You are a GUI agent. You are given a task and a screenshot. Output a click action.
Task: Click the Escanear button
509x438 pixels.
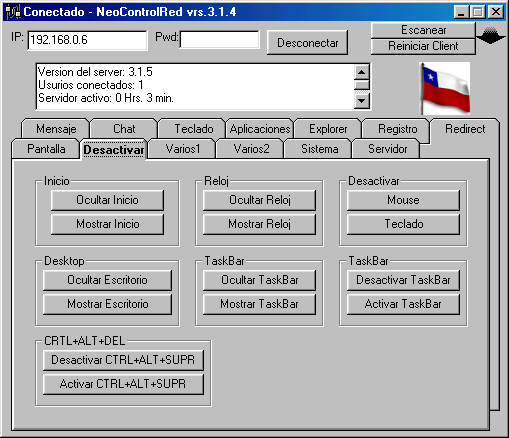click(x=423, y=30)
